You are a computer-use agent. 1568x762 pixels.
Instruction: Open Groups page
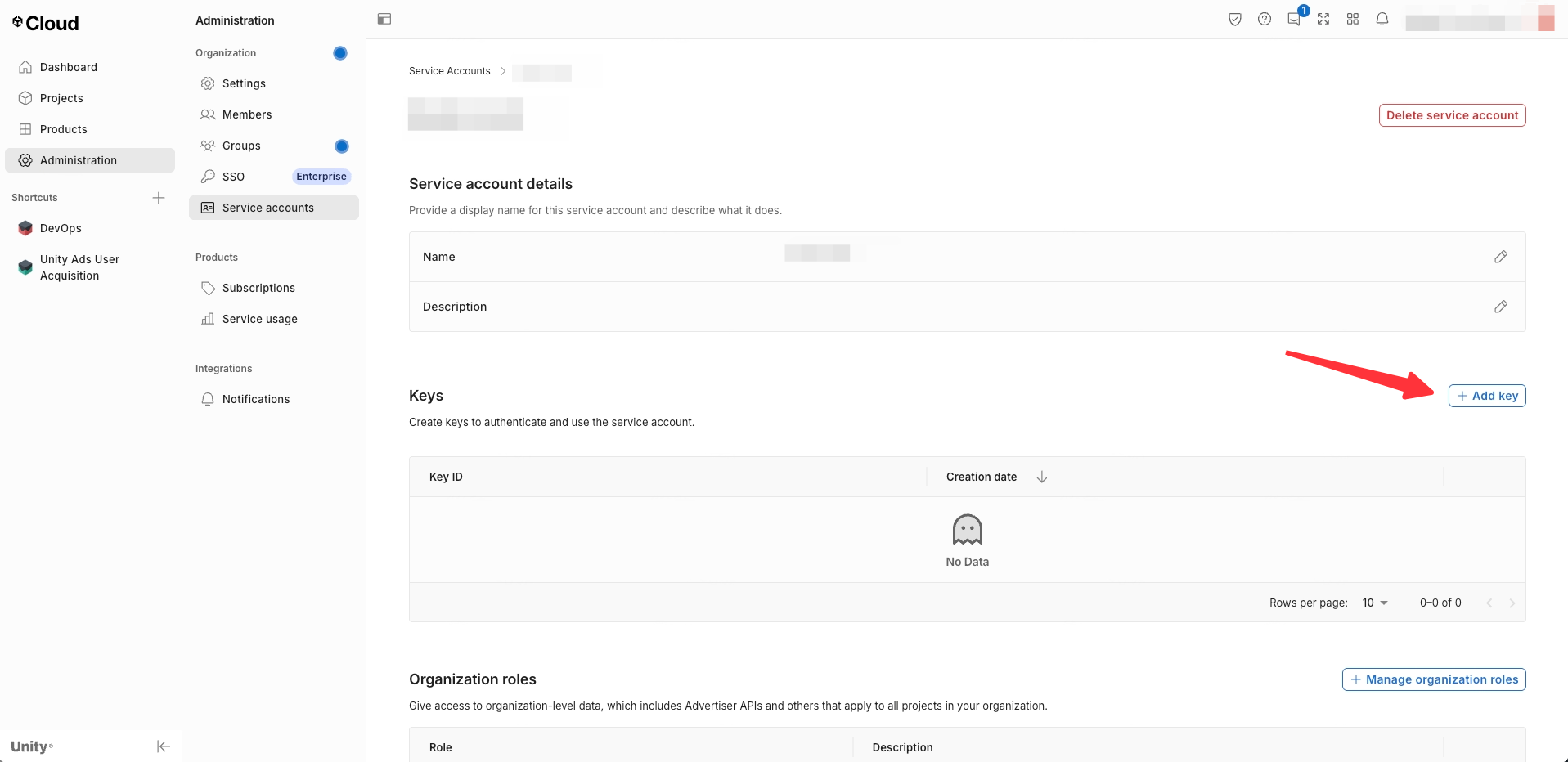pos(274,146)
